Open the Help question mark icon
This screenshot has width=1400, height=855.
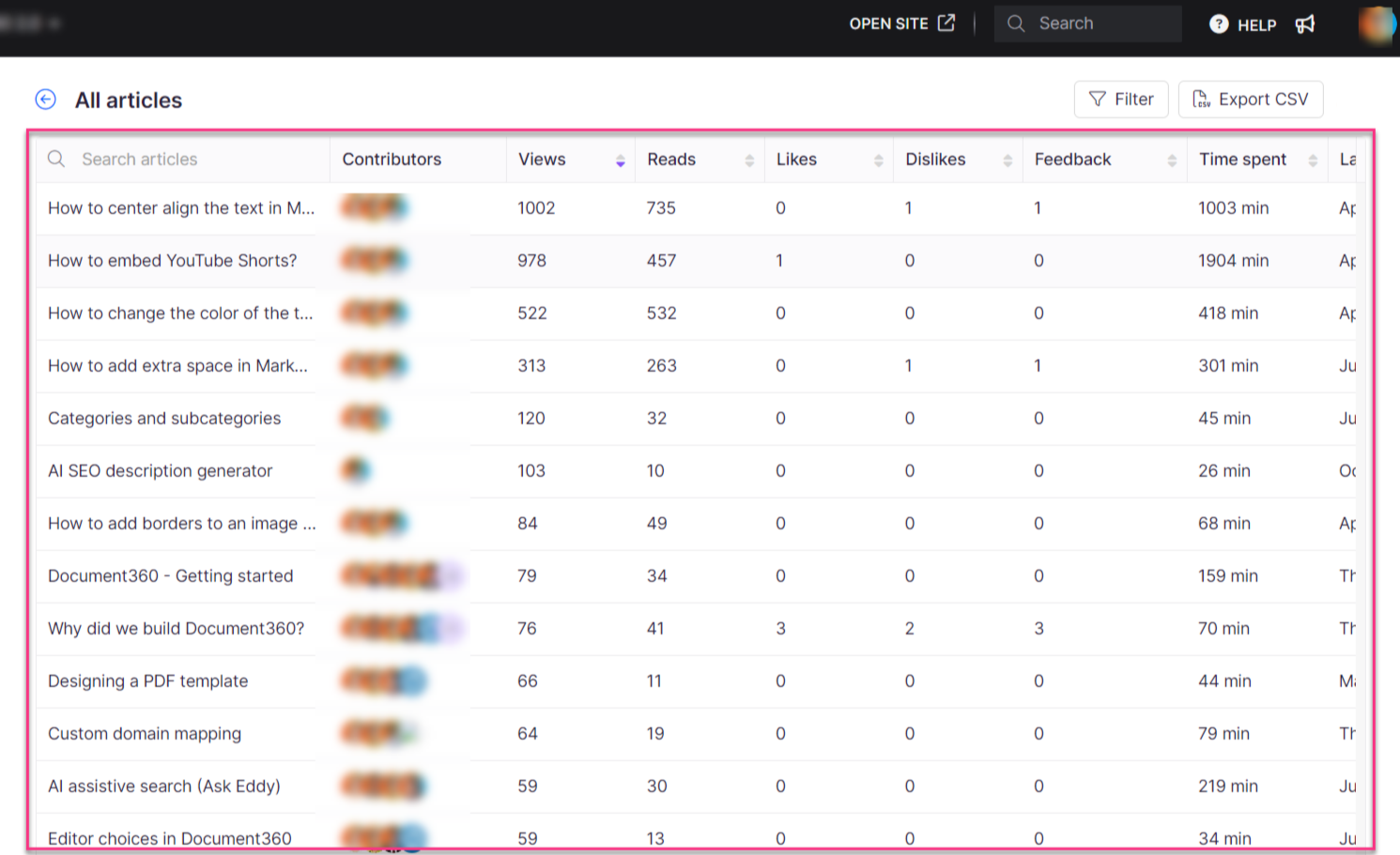coord(1219,23)
